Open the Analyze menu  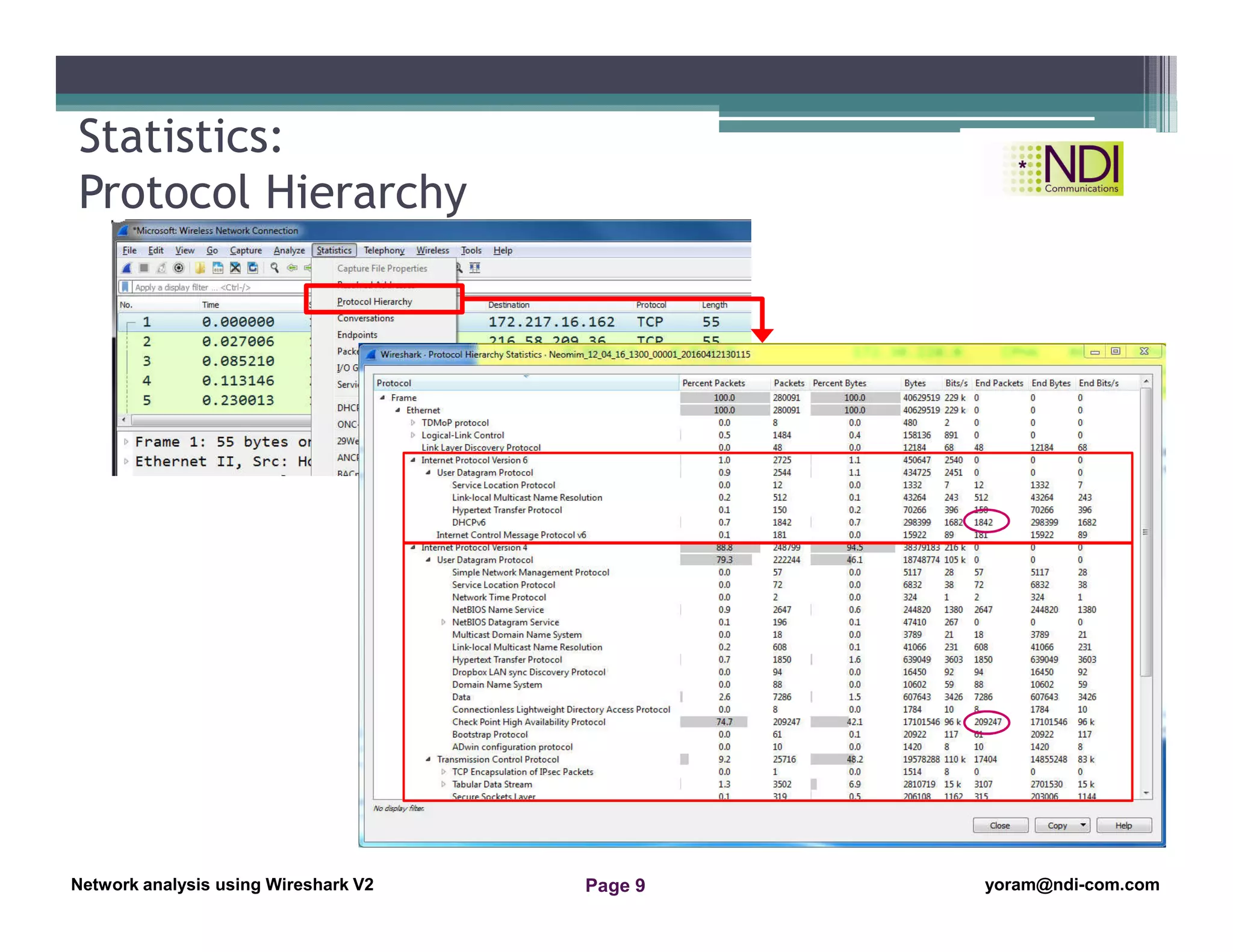pyautogui.click(x=289, y=250)
